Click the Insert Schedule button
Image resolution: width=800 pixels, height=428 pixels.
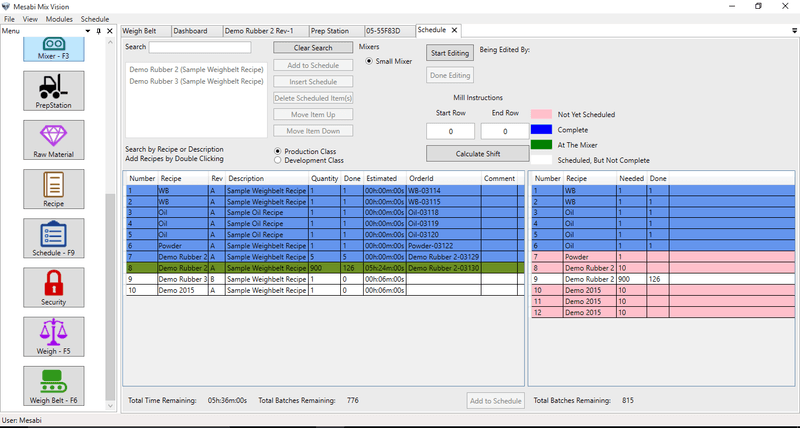tap(313, 82)
